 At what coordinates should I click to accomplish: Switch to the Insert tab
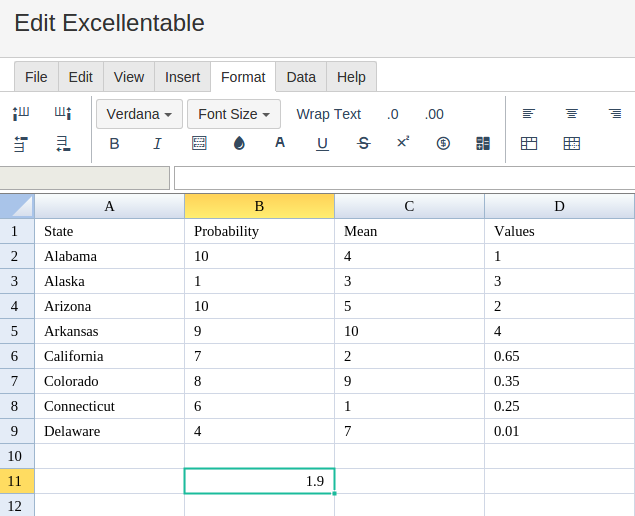182,77
